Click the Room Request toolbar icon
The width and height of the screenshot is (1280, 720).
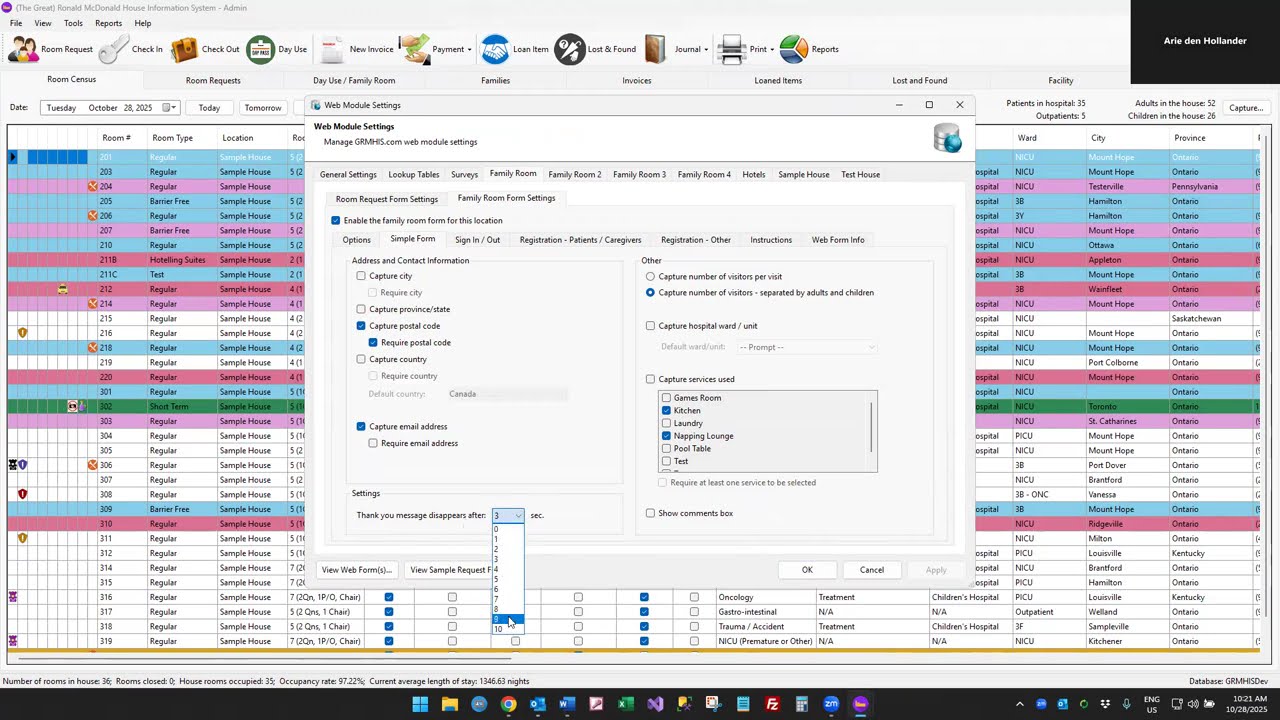(24, 49)
